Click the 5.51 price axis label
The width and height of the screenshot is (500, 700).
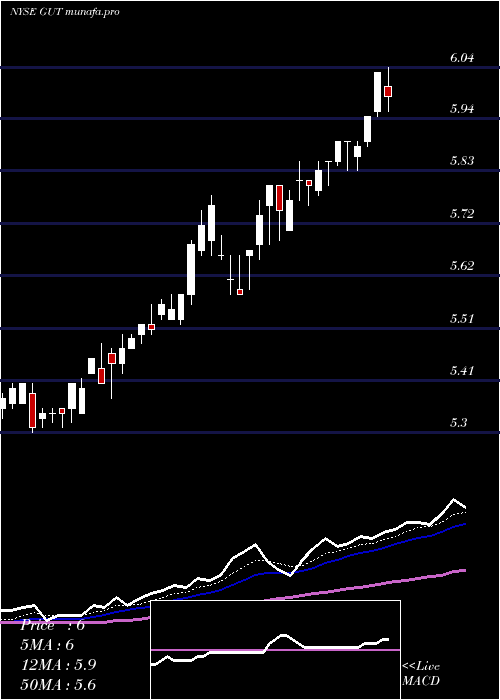coord(462,318)
